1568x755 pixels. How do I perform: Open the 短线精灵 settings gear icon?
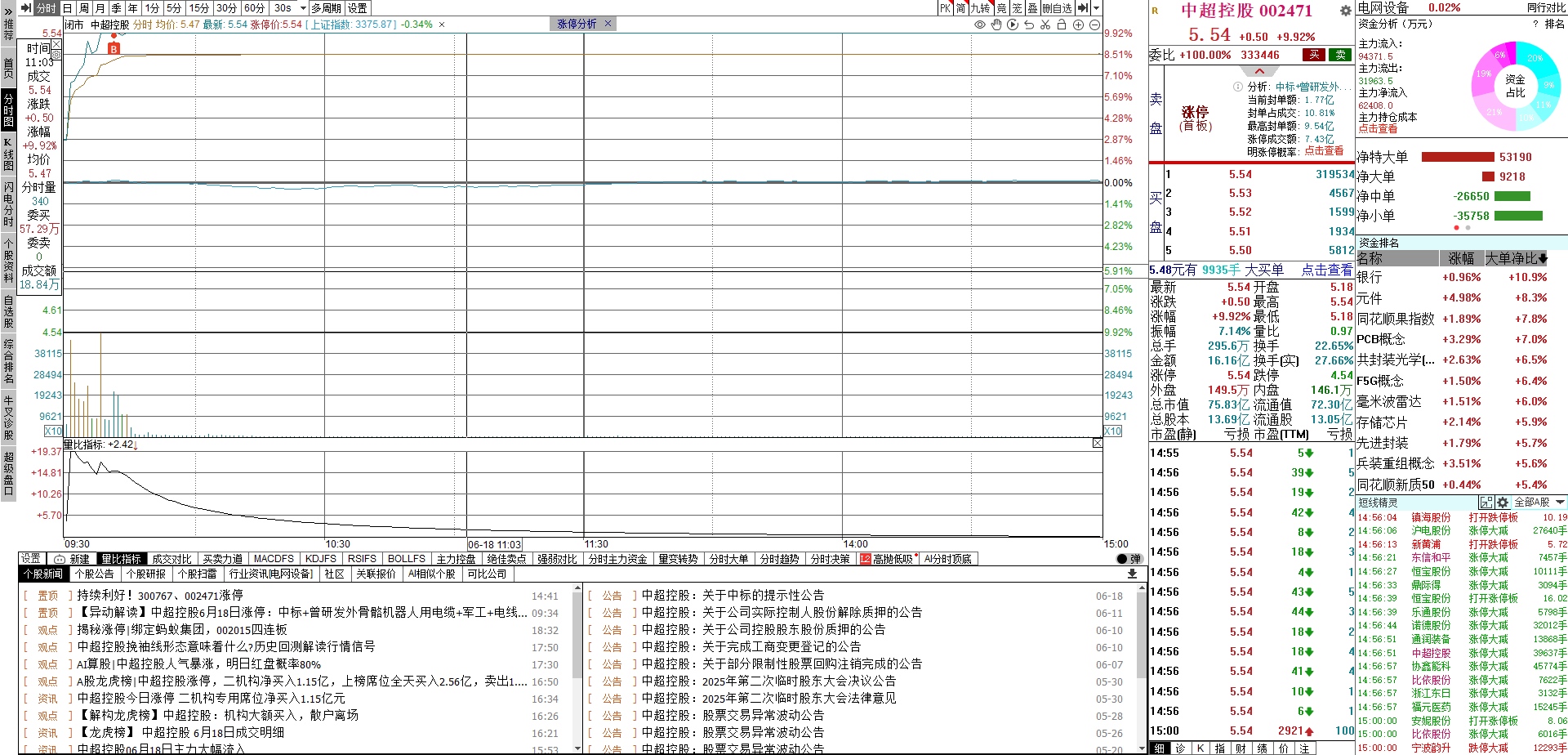point(1503,503)
